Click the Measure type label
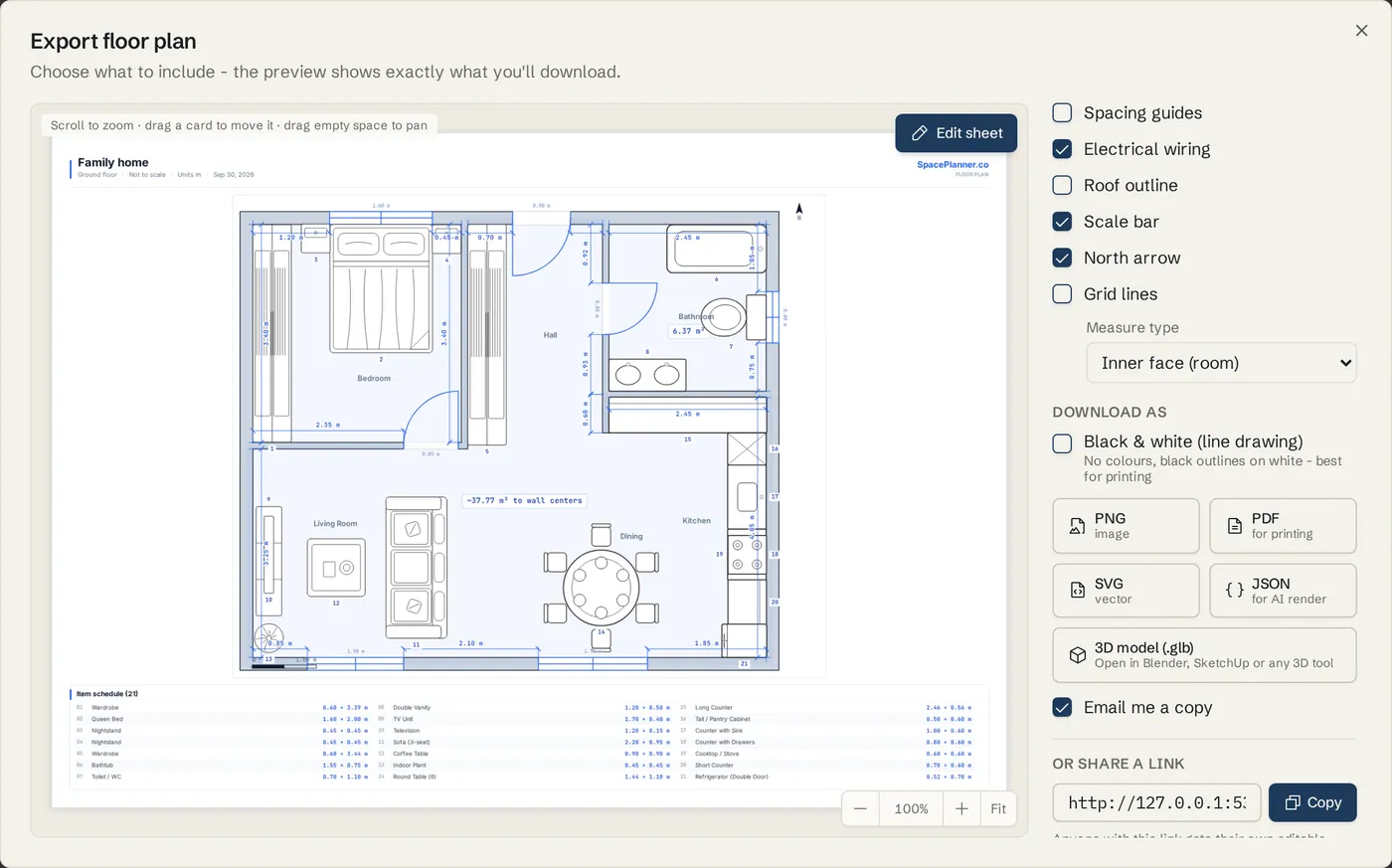This screenshot has width=1392, height=868. [1132, 328]
